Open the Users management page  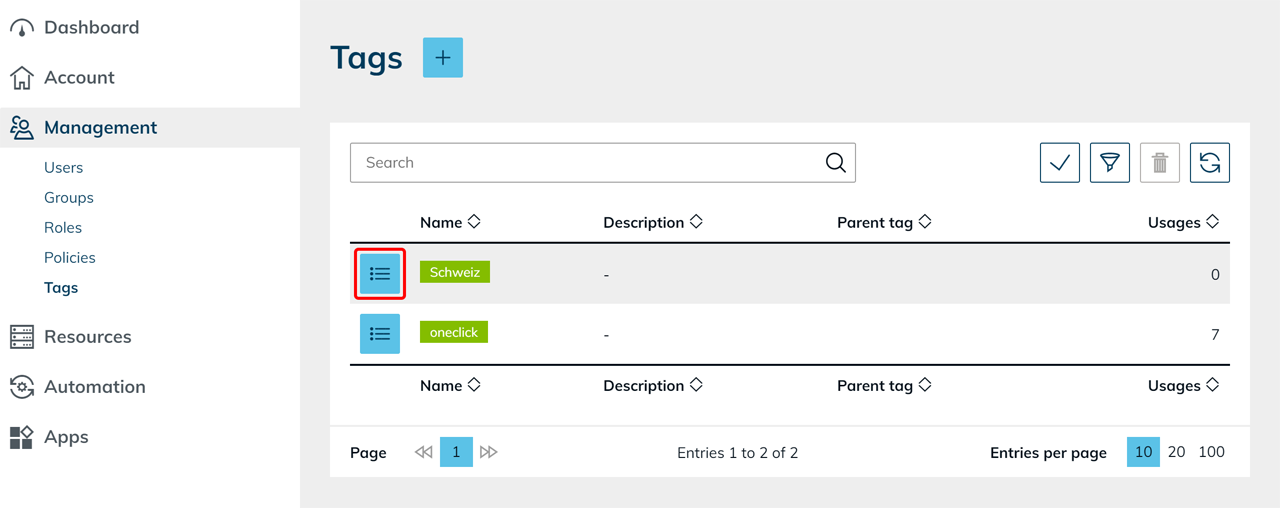[x=63, y=168]
